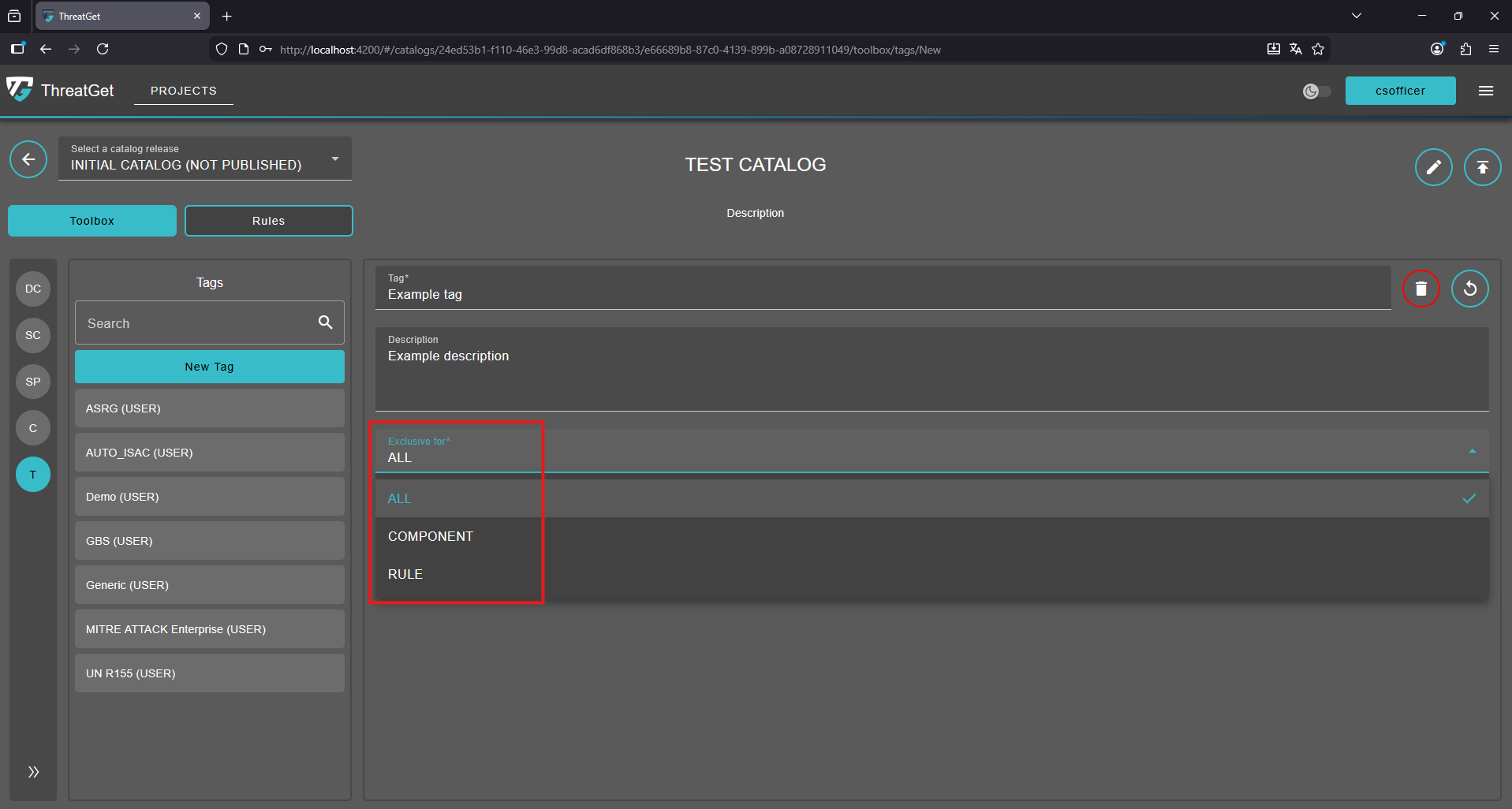This screenshot has height=809, width=1512.
Task: Click the edit catalog pencil icon
Action: [1433, 167]
